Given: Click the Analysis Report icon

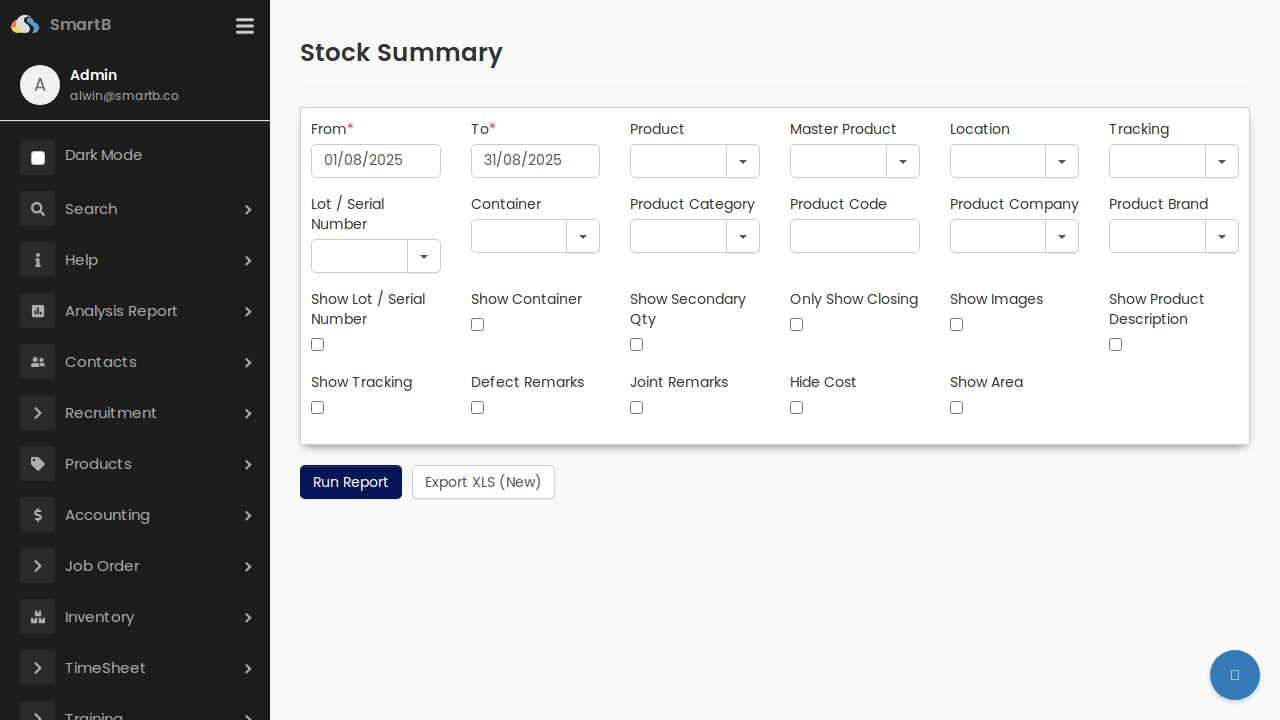Looking at the screenshot, I should coord(37,311).
